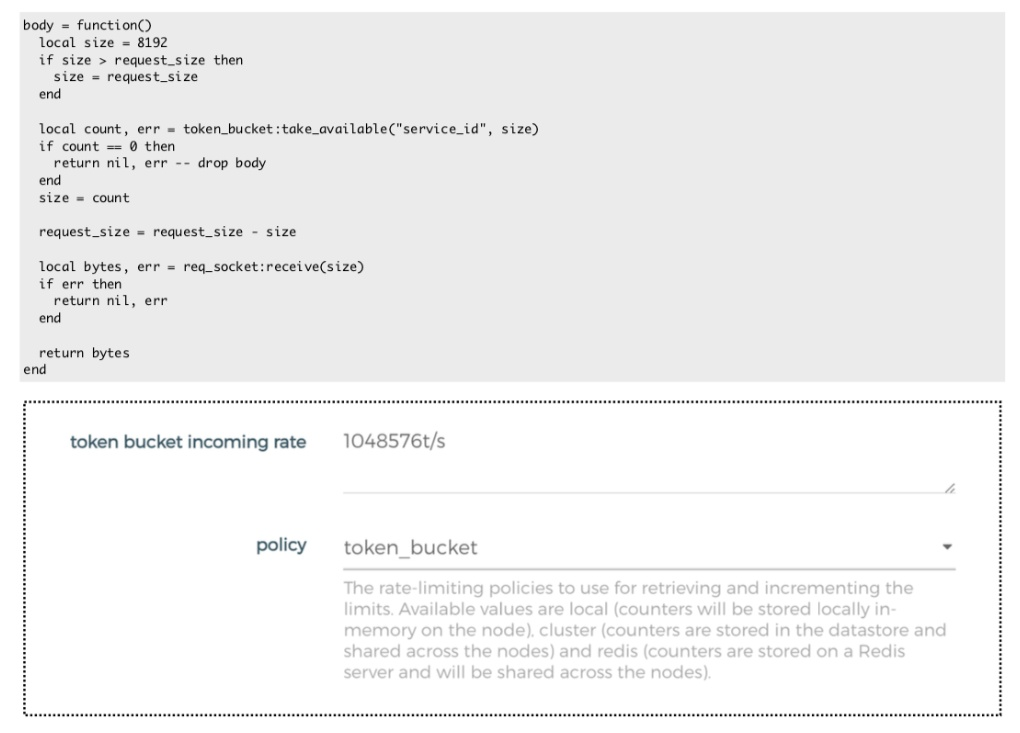The width and height of the screenshot is (1020, 733).
Task: Click the 'return bytes' code line
Action: pos(84,353)
